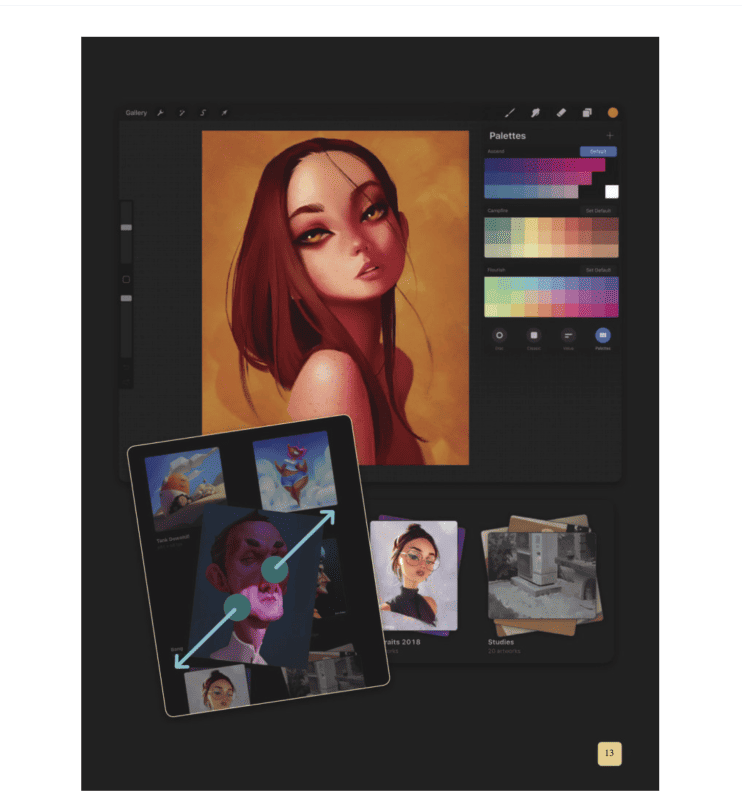This screenshot has width=742, height=800.
Task: Click the brush opacity slider handle
Action: point(126,298)
